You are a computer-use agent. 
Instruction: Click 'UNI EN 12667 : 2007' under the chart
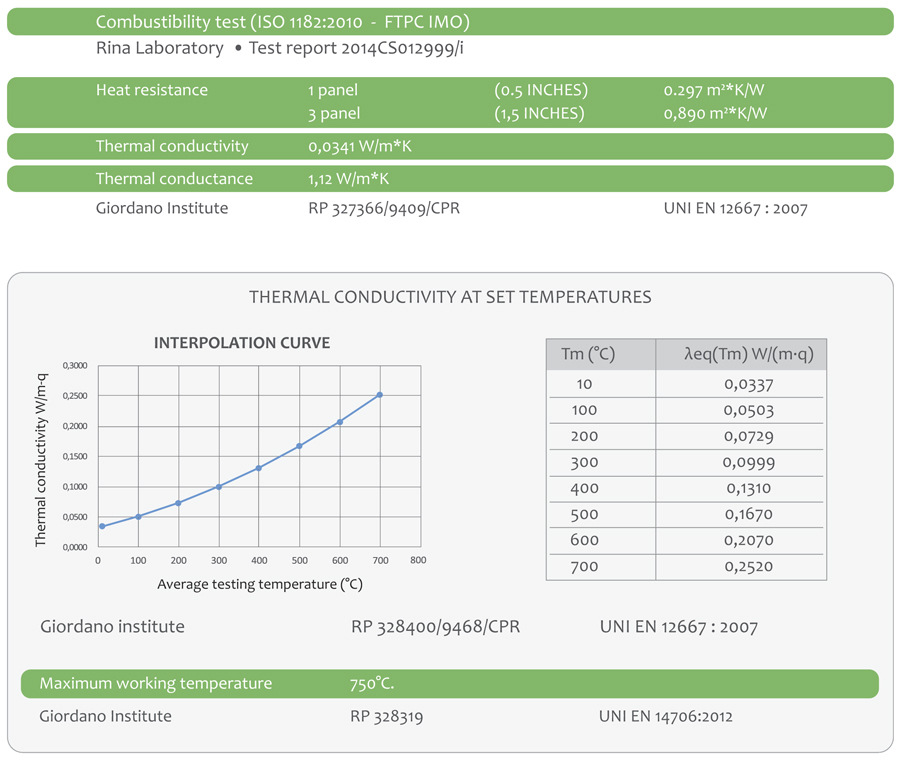coord(679,627)
